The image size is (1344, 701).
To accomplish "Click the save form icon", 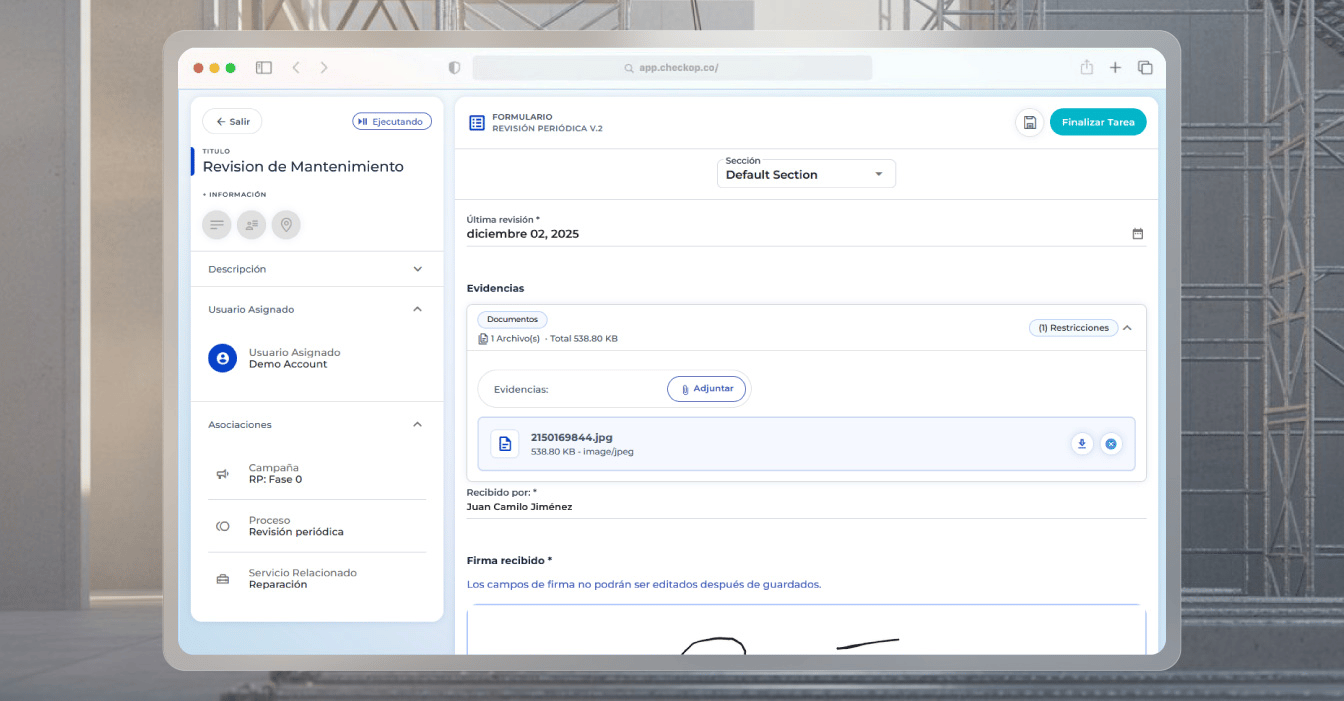I will click(1029, 122).
